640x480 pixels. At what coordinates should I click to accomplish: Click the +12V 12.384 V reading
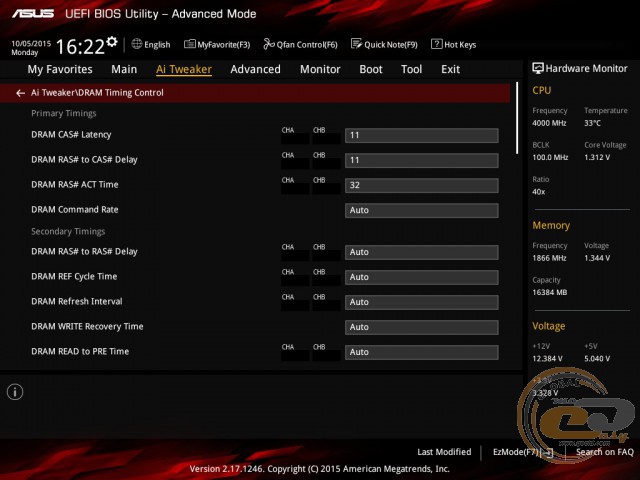[x=547, y=359]
